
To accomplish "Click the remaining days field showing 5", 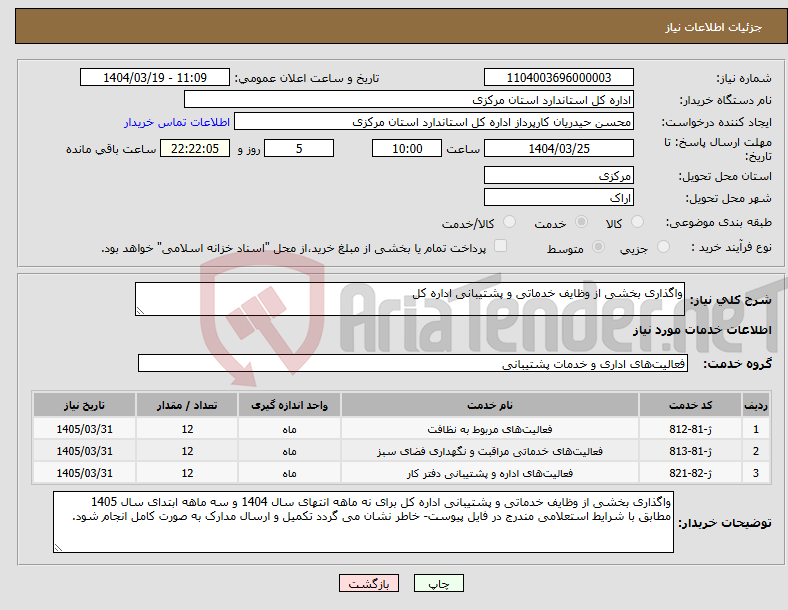I will [299, 149].
